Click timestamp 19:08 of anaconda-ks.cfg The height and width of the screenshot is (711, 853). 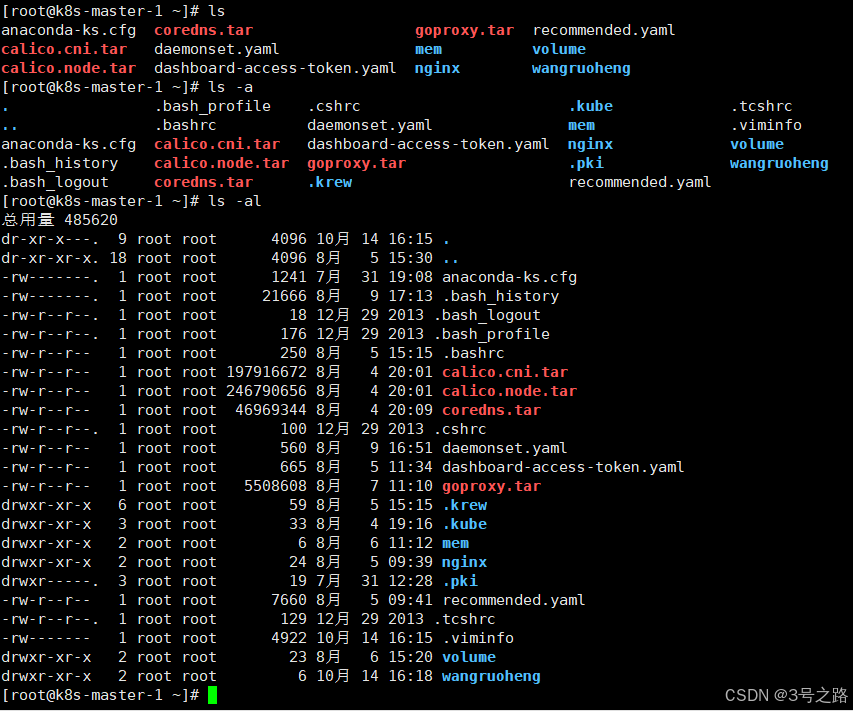(411, 277)
